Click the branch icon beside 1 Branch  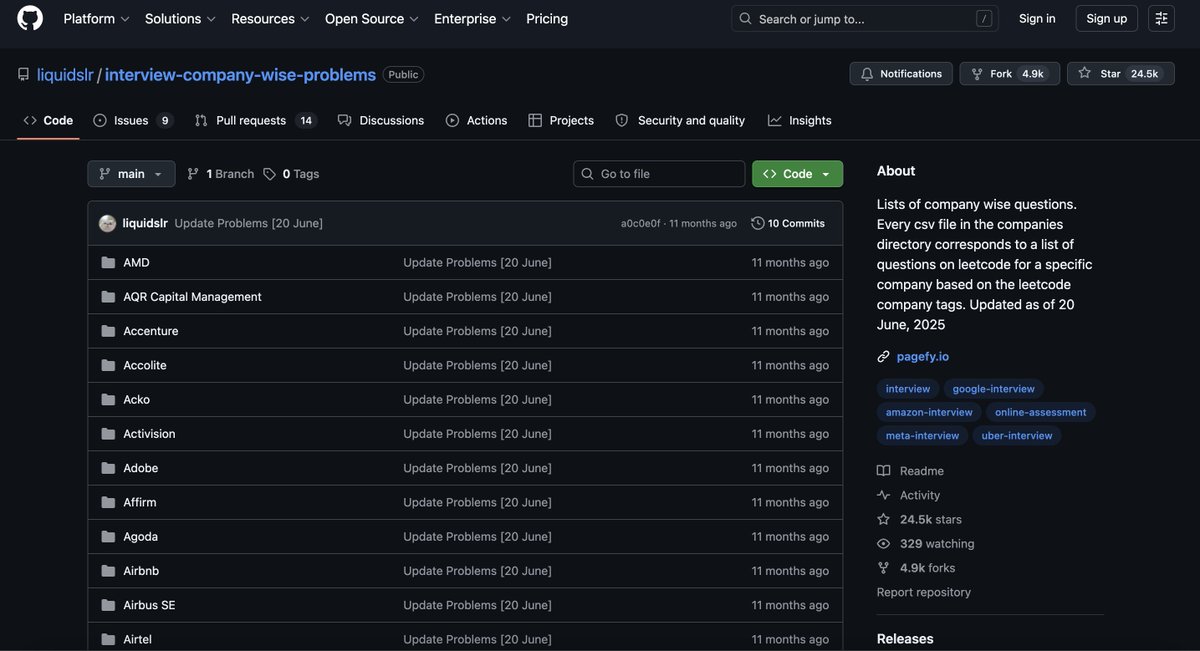pos(193,174)
